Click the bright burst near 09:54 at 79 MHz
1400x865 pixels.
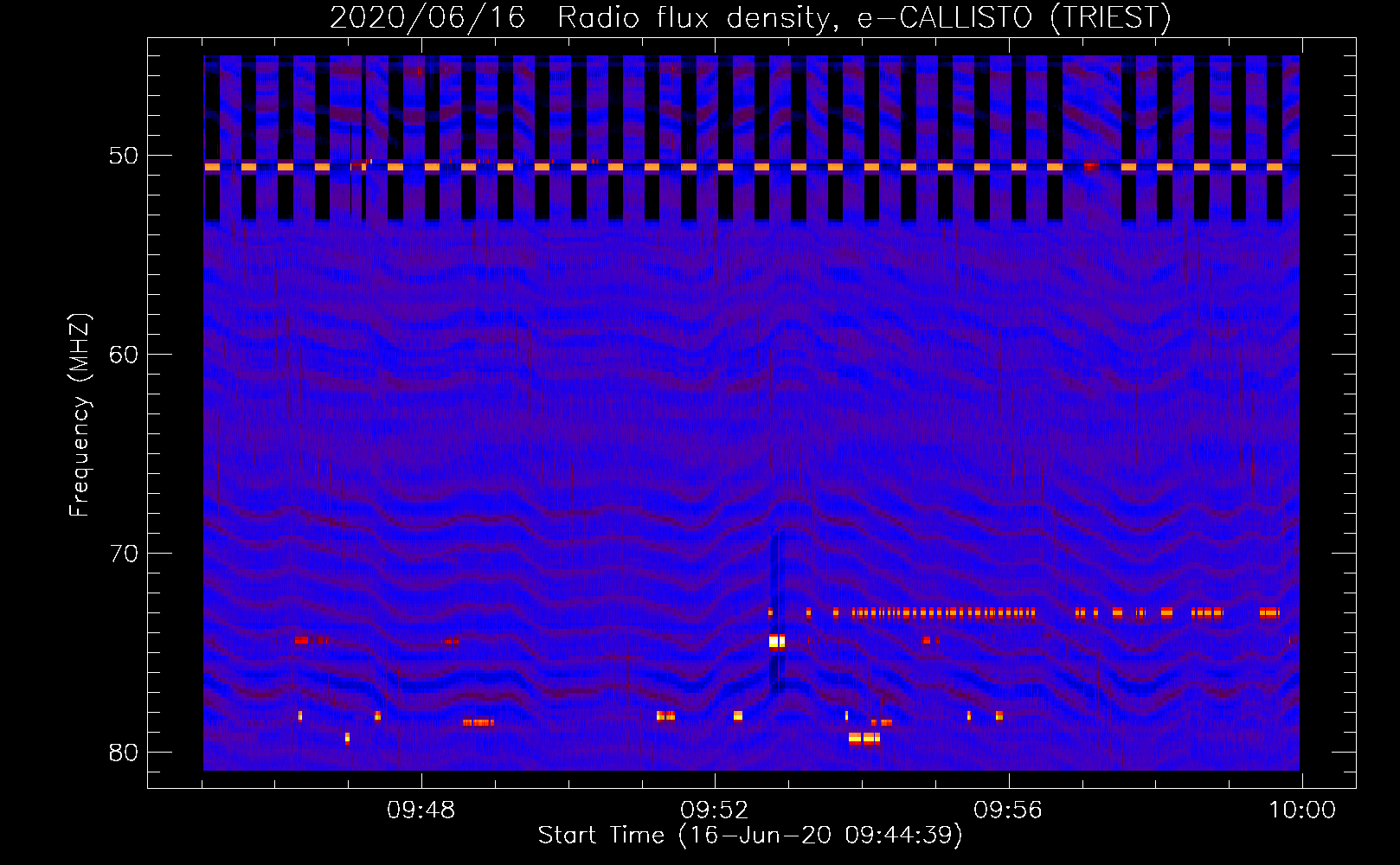864,739
